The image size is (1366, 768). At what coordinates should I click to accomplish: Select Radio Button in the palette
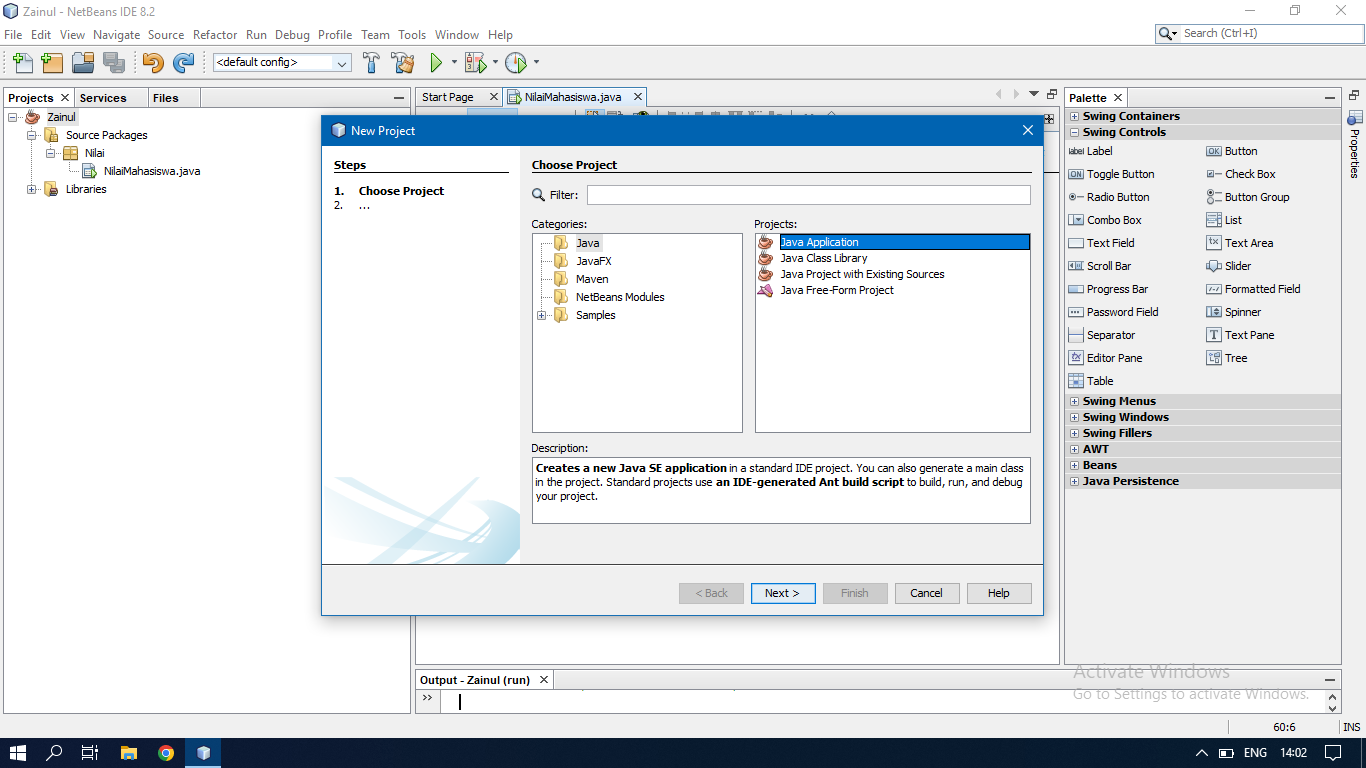pyautogui.click(x=1109, y=197)
